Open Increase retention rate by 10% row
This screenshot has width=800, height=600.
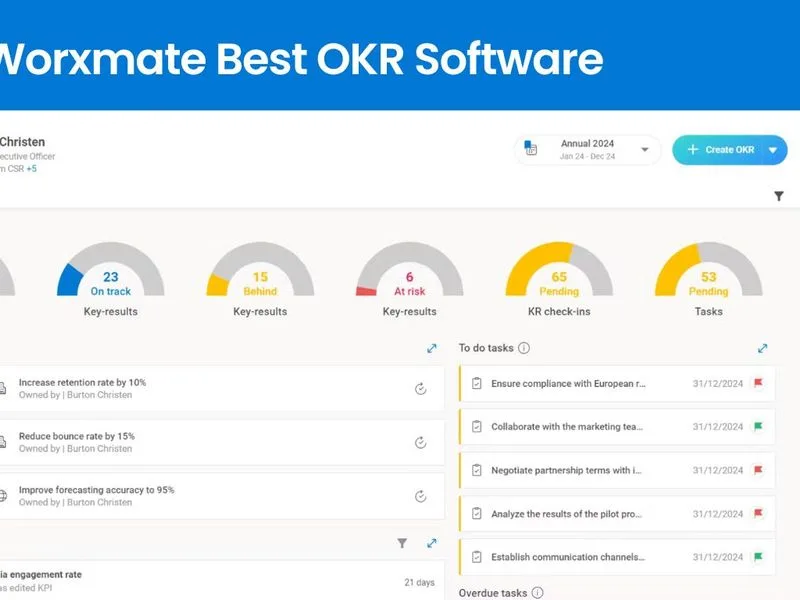(221, 388)
